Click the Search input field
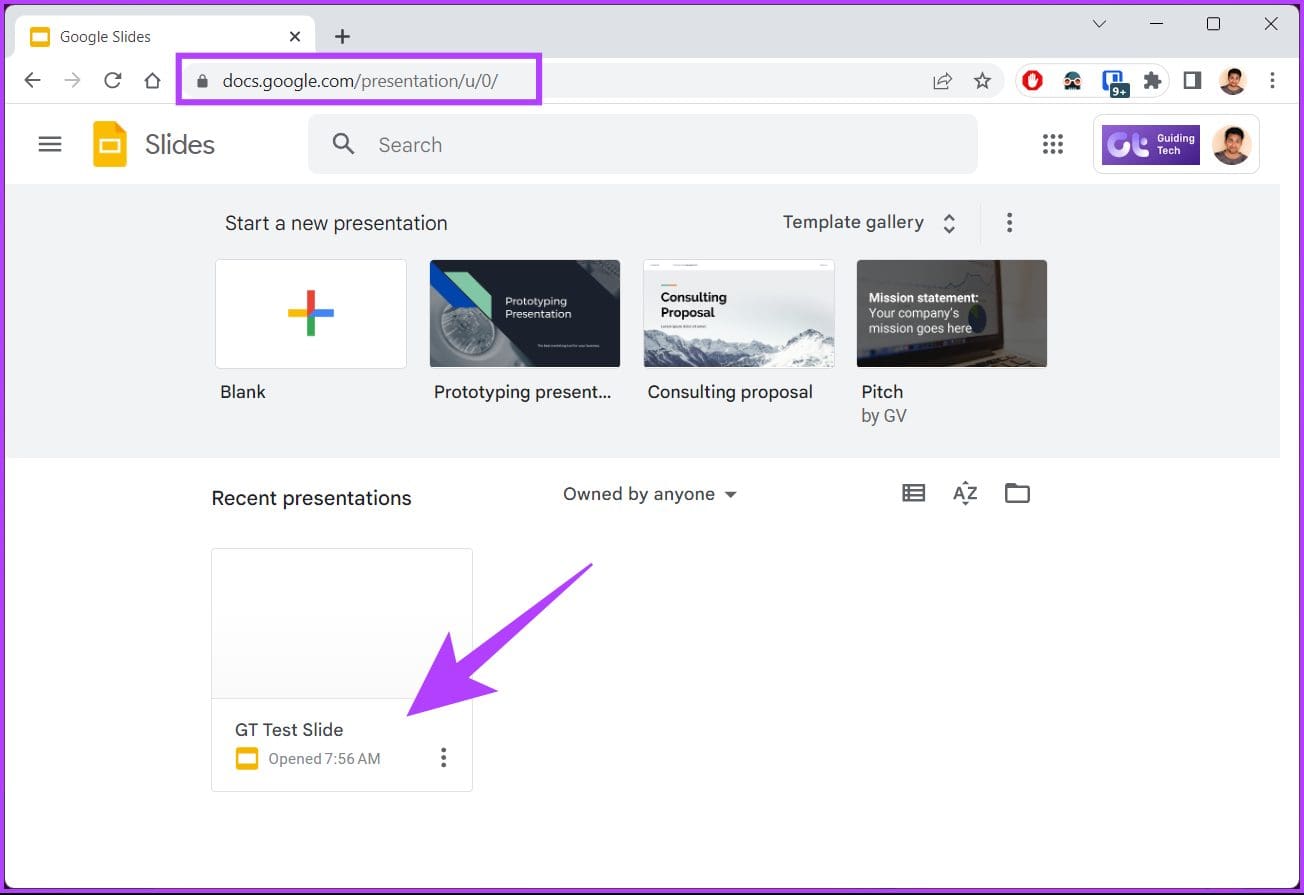Viewport: 1304px width, 895px height. pos(643,144)
